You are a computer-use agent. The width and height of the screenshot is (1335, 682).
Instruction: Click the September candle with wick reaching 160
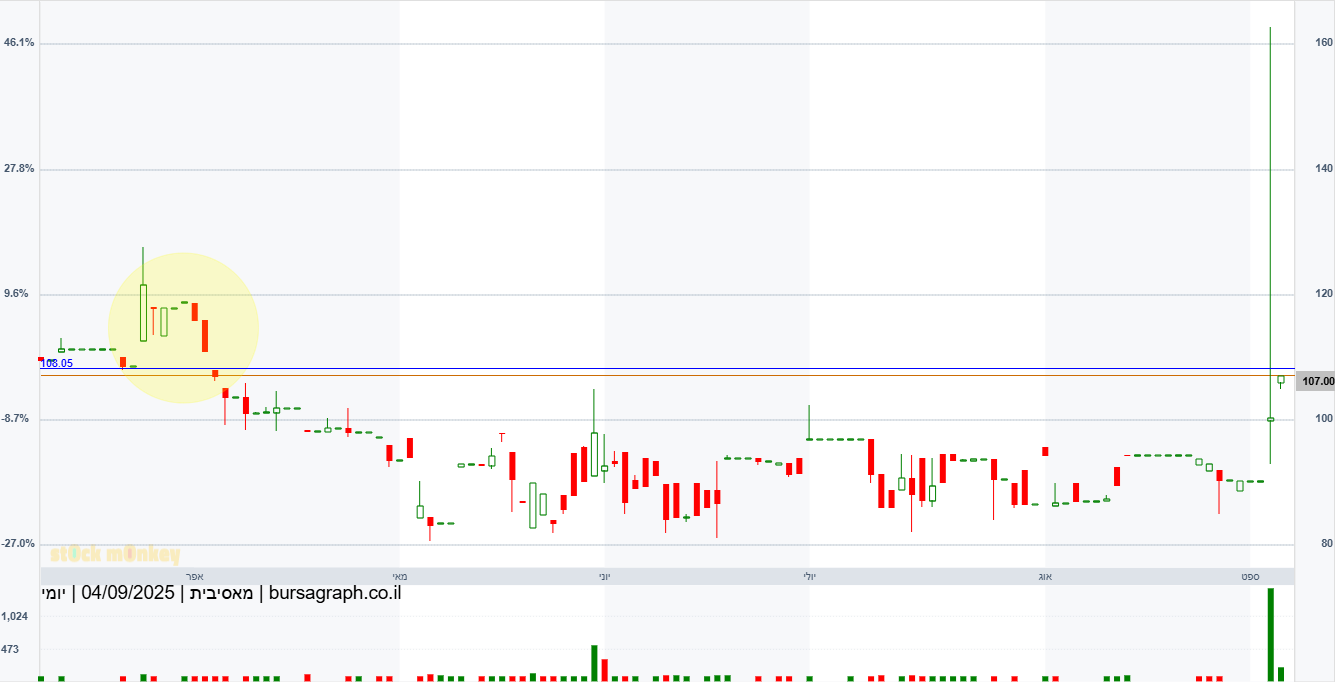1270,245
